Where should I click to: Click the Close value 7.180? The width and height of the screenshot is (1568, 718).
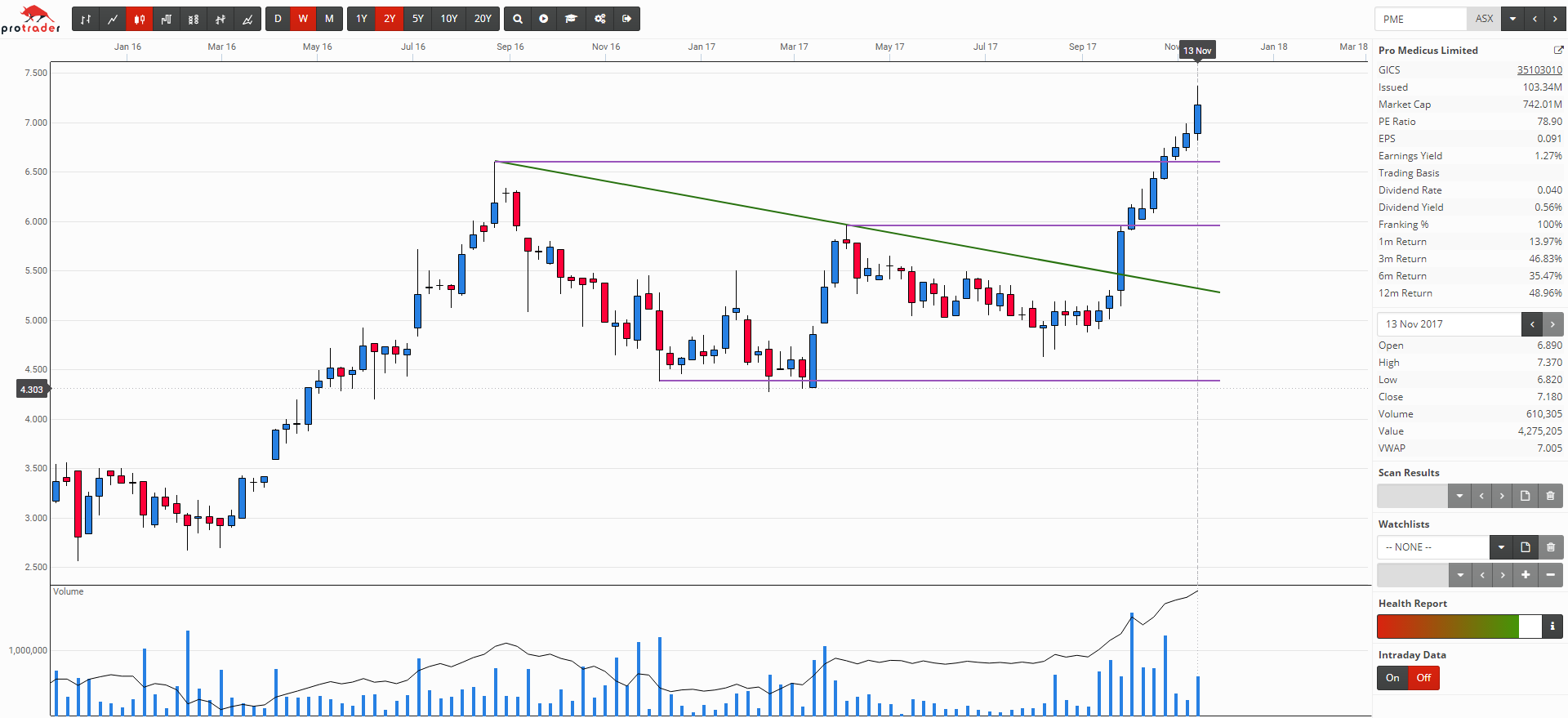tap(1549, 397)
